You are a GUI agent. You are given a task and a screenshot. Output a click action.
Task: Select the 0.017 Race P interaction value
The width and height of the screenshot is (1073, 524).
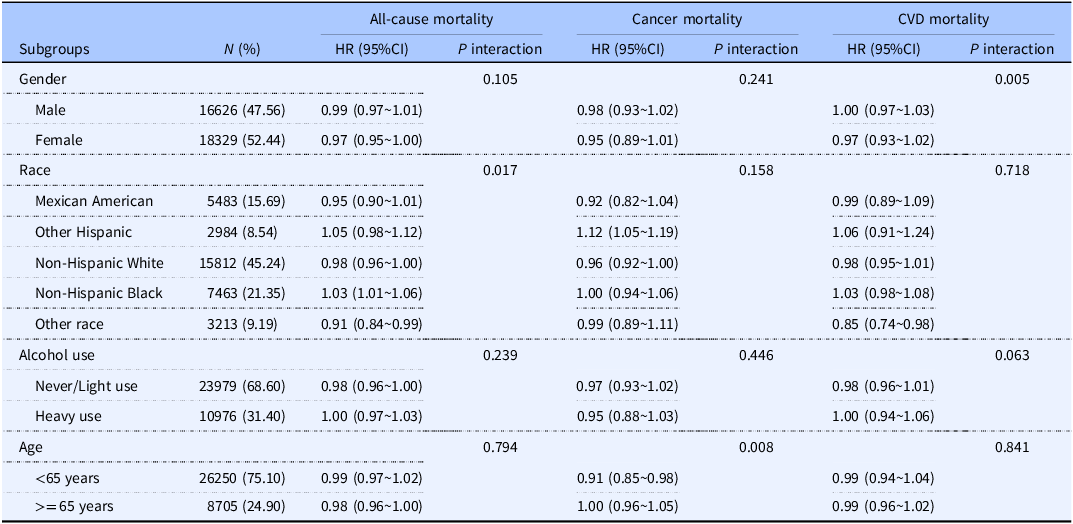point(500,170)
